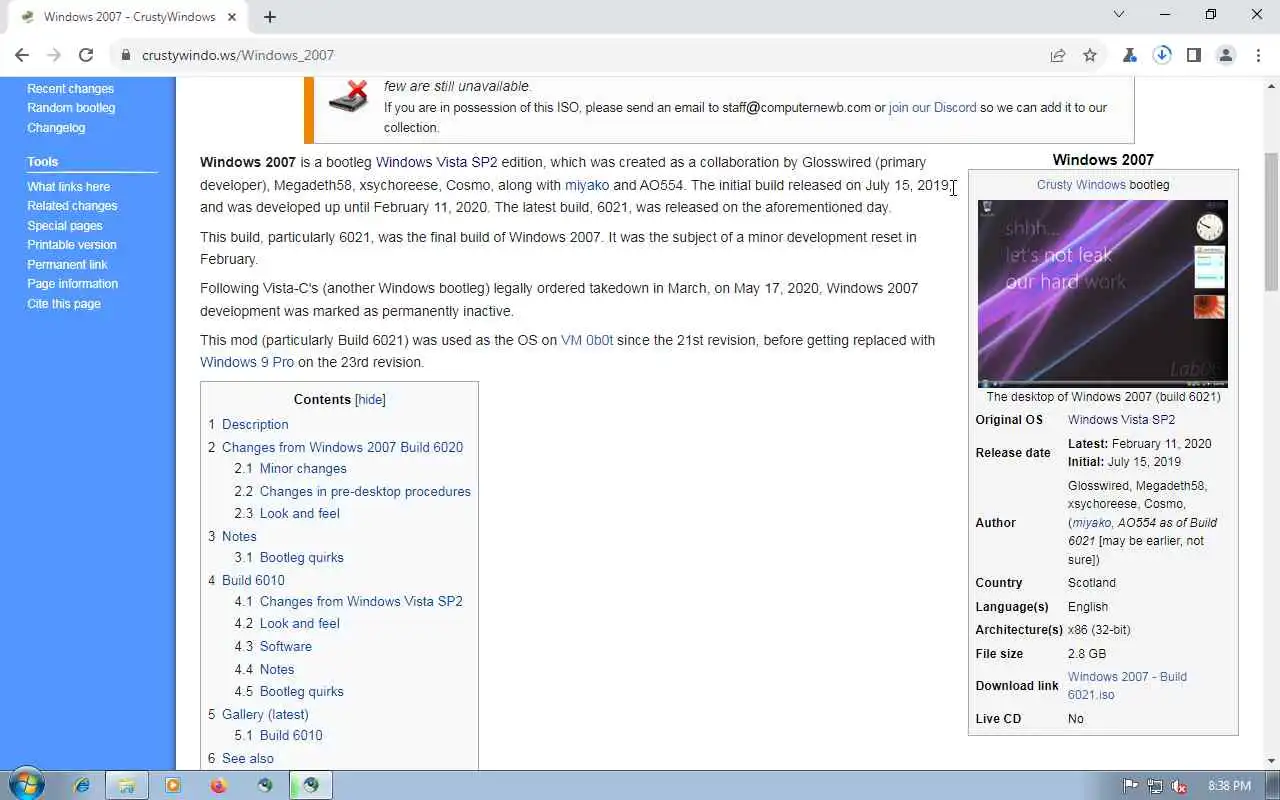Jump to Changes from Windows Vista SP2
Image resolution: width=1280 pixels, height=800 pixels.
pyautogui.click(x=349, y=601)
